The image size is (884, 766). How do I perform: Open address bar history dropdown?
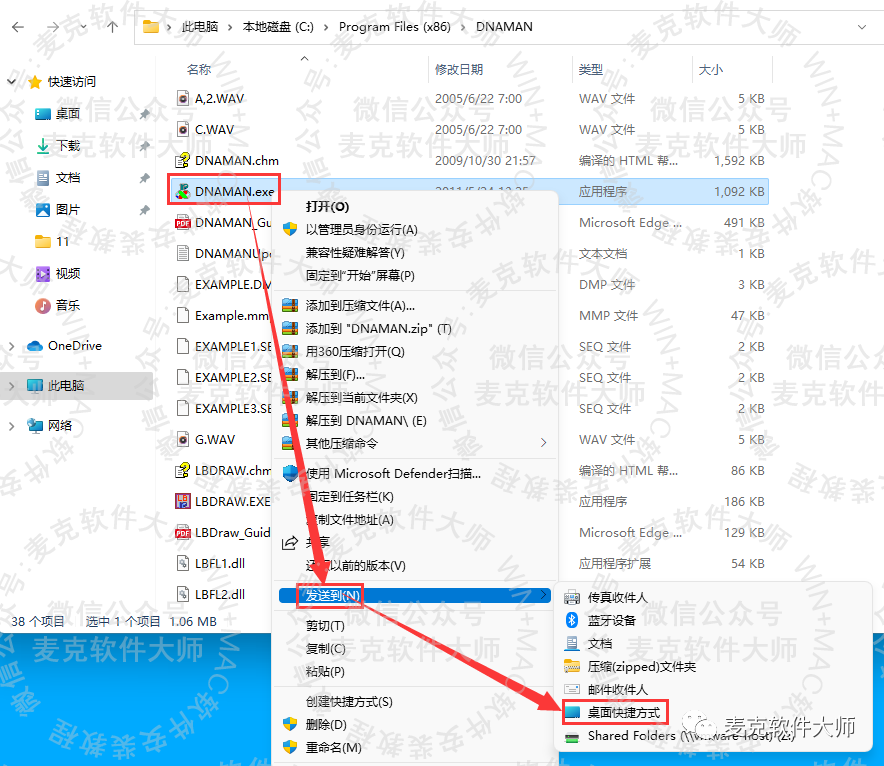861,27
